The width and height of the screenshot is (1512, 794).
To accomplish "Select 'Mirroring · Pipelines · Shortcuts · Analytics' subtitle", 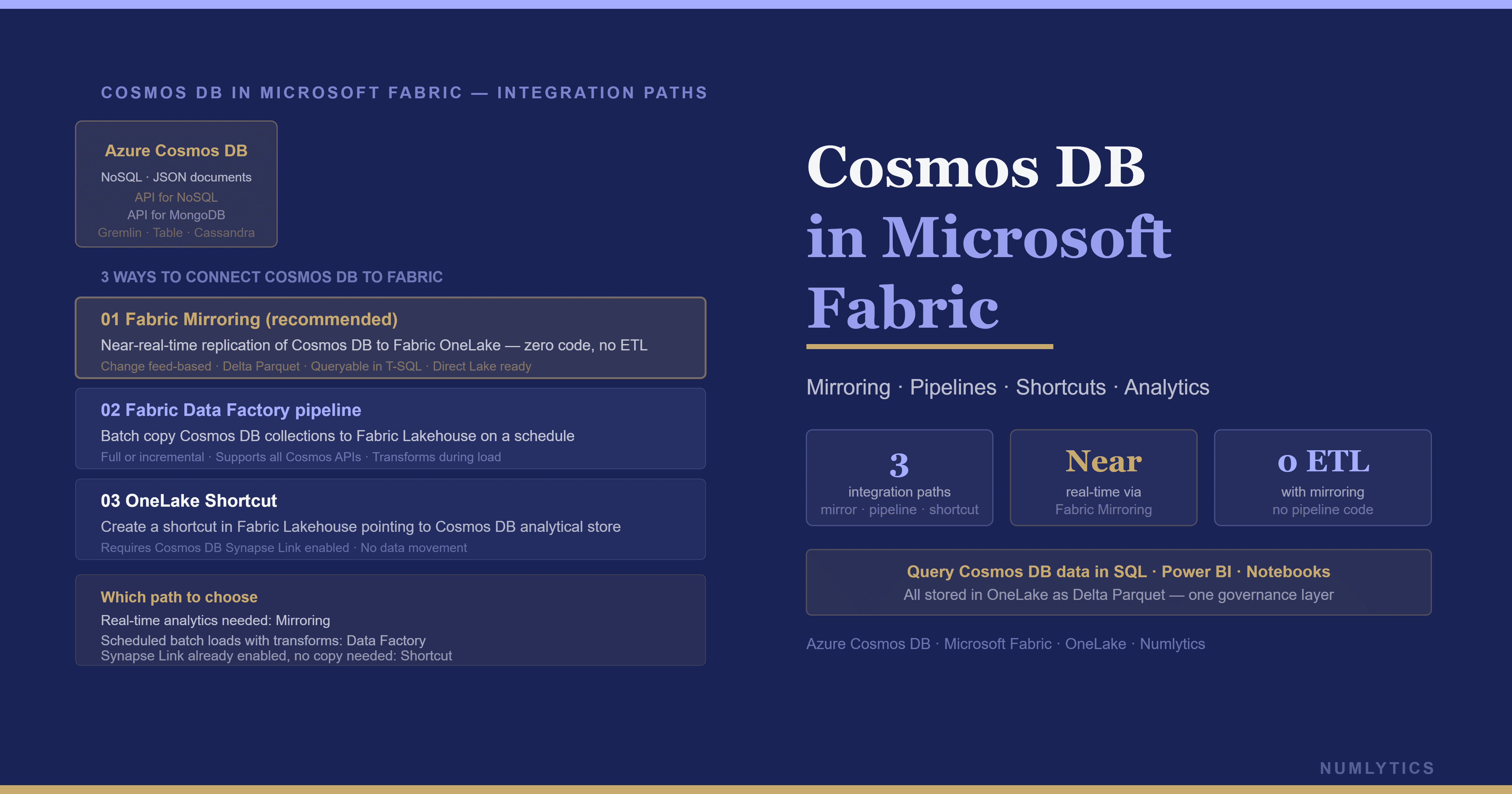I will pyautogui.click(x=1008, y=388).
